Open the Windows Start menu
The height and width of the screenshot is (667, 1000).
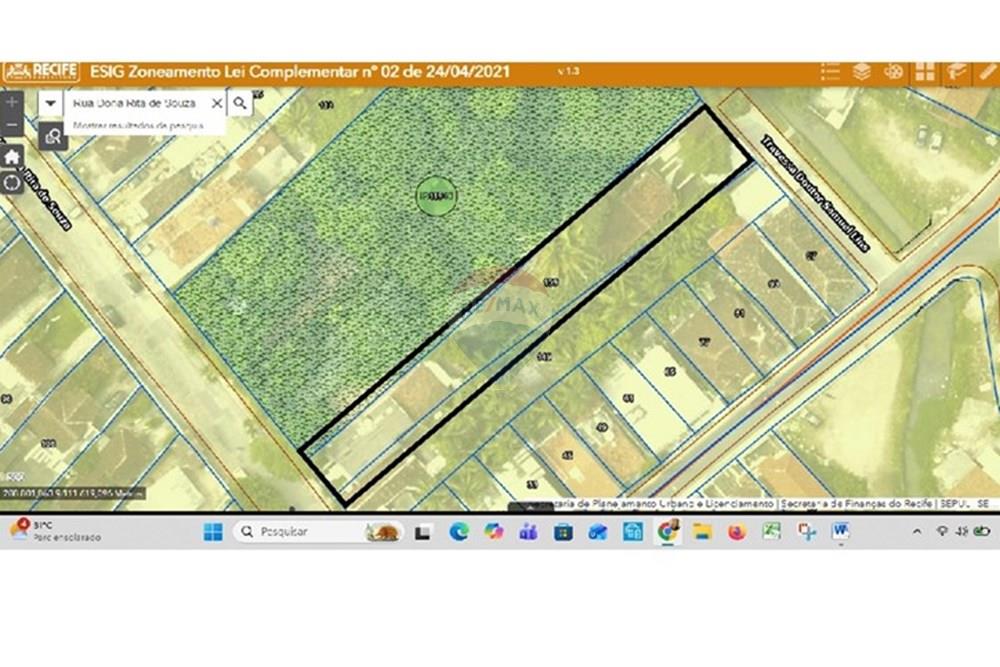[213, 532]
